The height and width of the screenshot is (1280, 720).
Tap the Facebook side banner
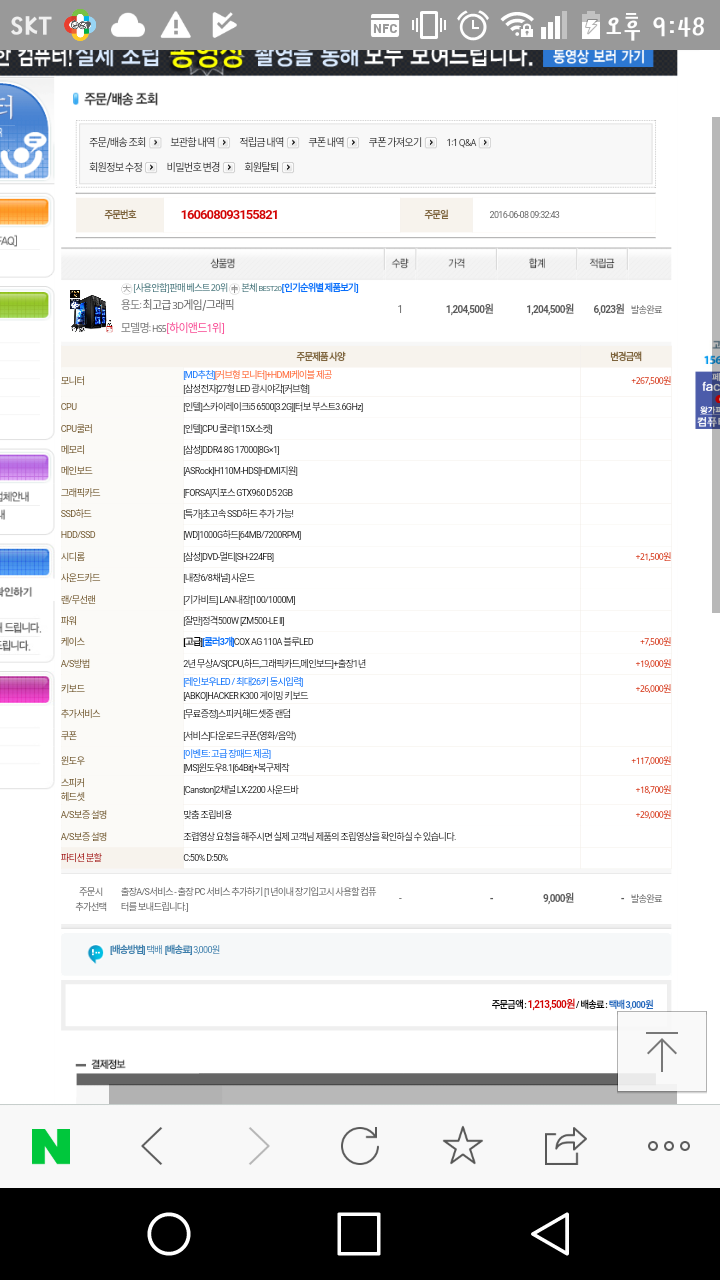coord(708,400)
